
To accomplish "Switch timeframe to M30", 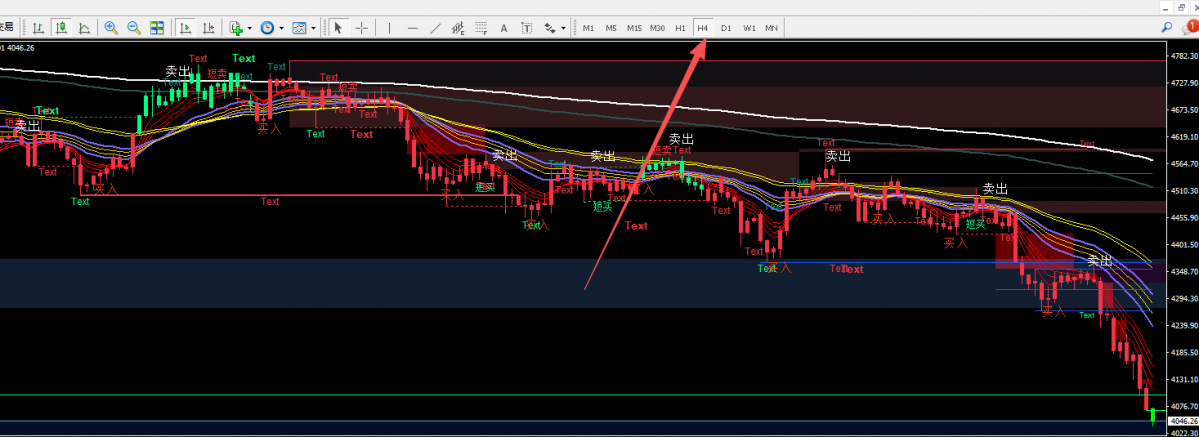I will pos(657,28).
